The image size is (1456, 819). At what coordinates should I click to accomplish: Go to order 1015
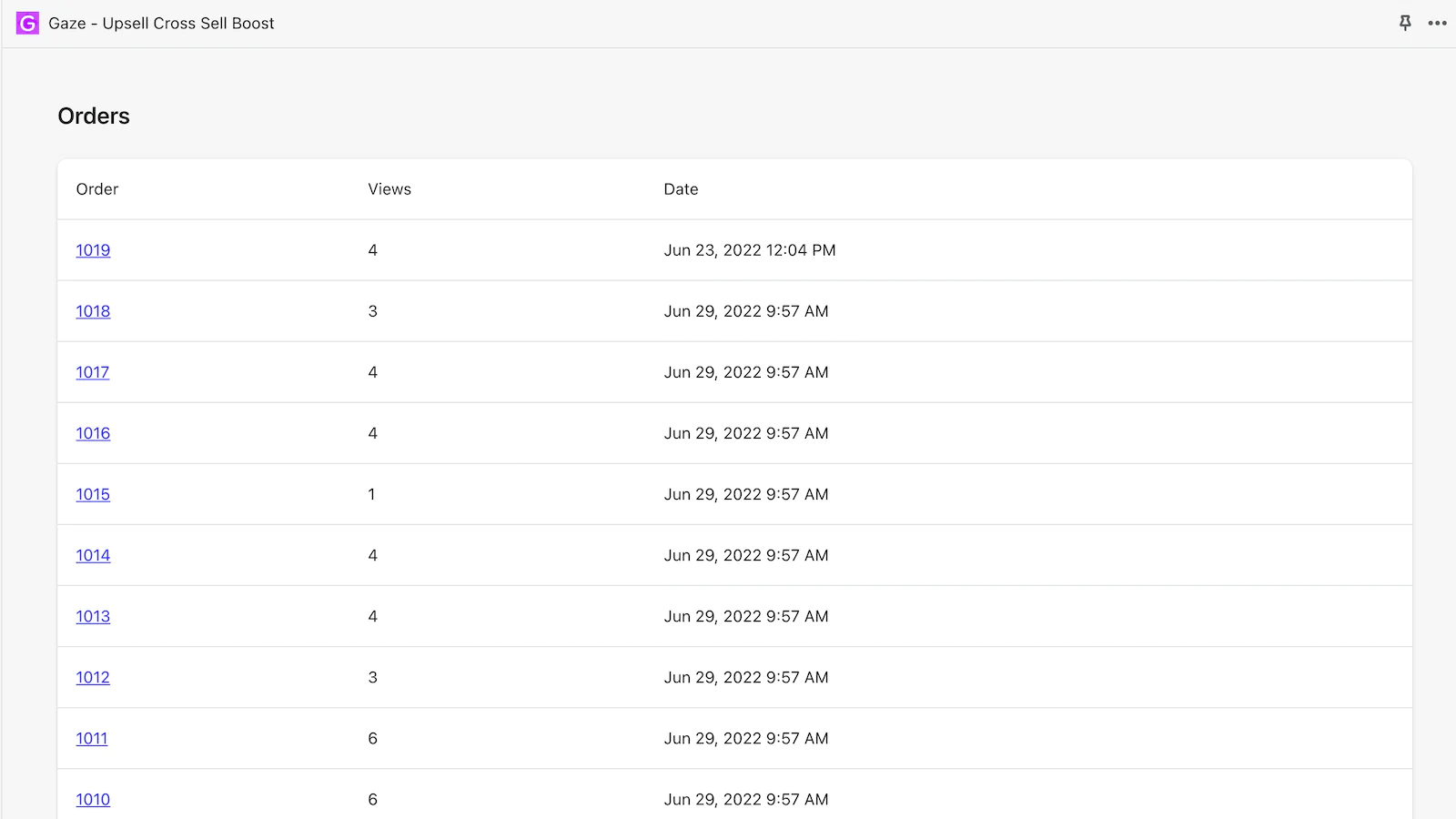point(93,494)
